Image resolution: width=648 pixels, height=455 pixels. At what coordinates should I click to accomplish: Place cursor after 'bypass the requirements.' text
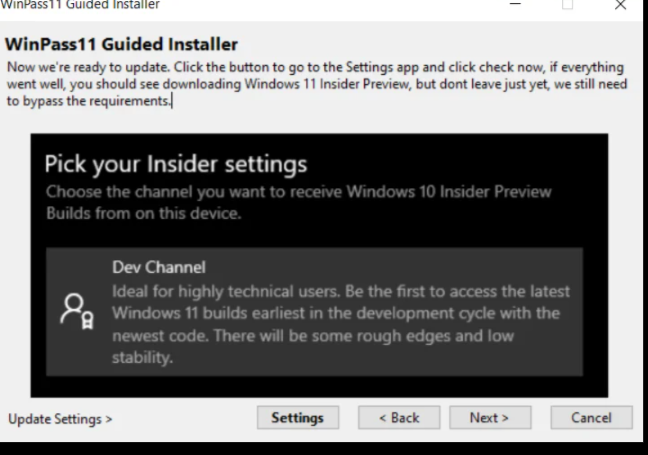click(172, 101)
